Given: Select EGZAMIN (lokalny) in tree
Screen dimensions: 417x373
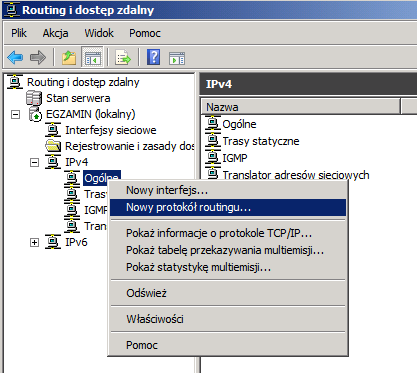Looking at the screenshot, I should point(91,114).
